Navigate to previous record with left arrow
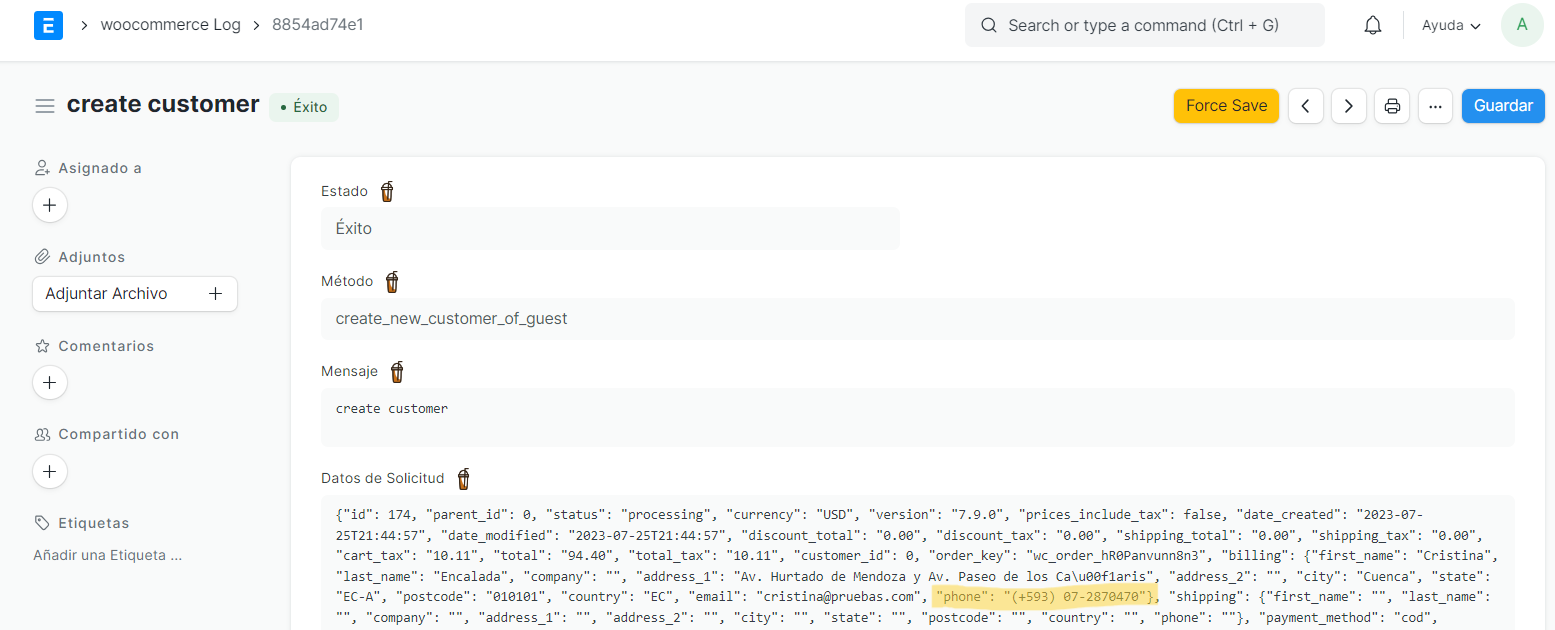Screen dimensions: 1555x630 pos(1305,106)
